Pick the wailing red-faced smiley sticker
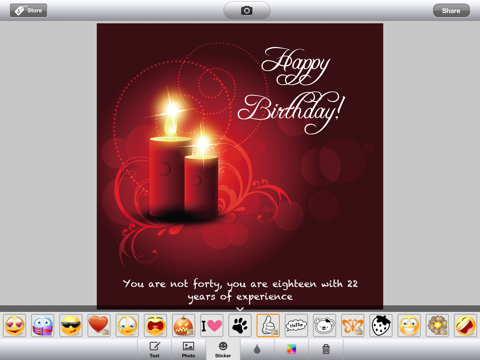 [155, 325]
